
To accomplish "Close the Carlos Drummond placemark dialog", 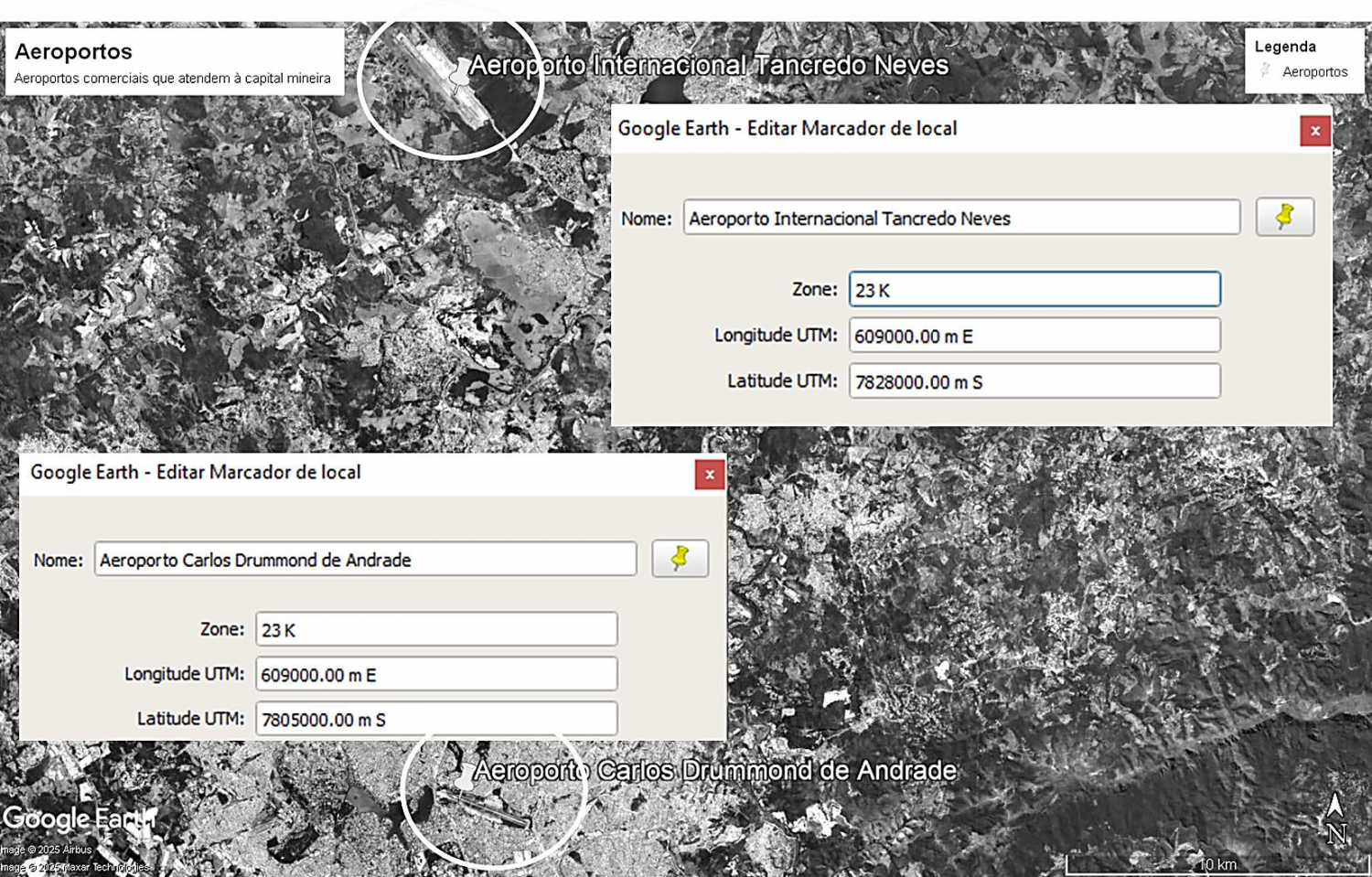I will [x=709, y=475].
